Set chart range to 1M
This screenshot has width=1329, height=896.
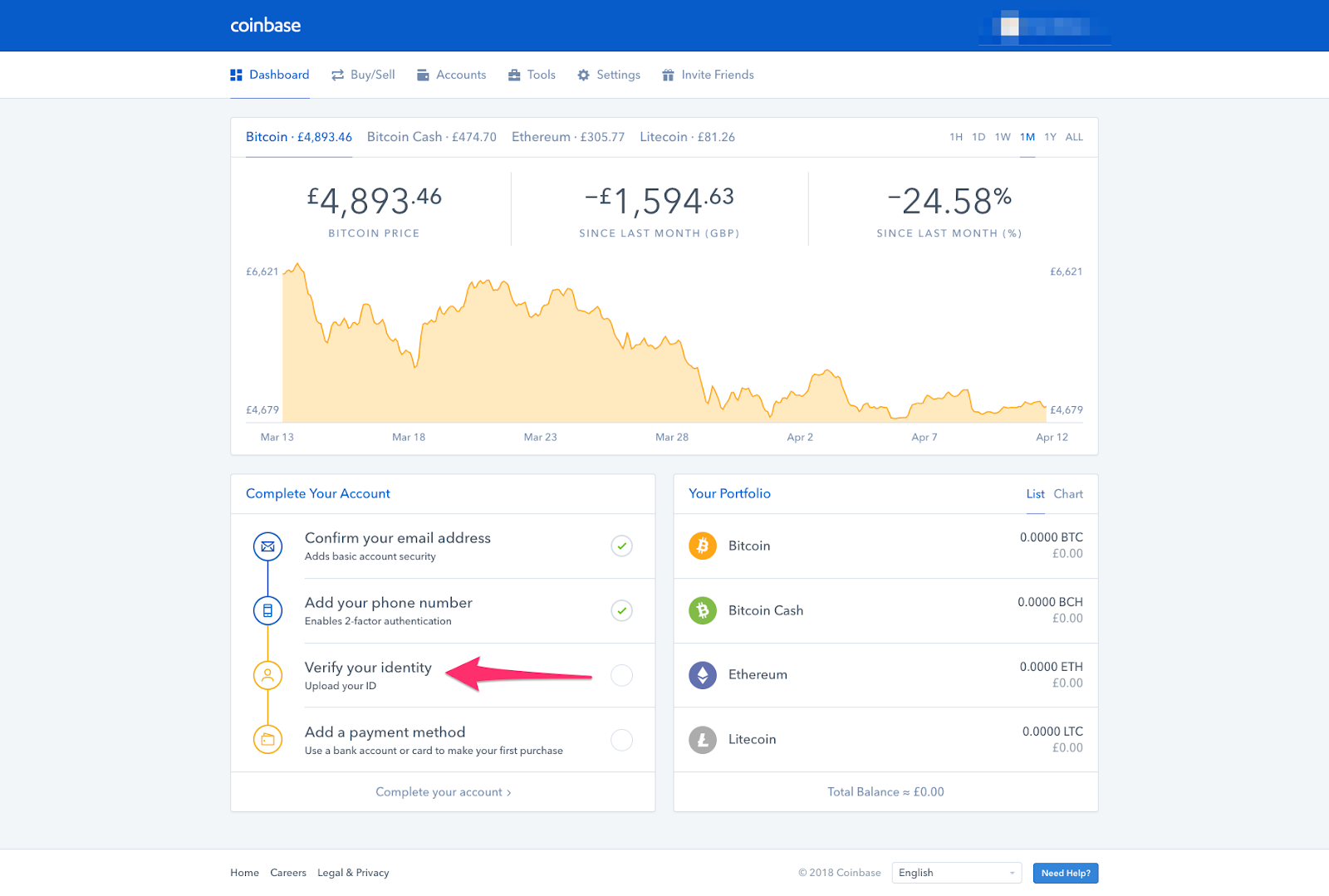(x=1027, y=137)
